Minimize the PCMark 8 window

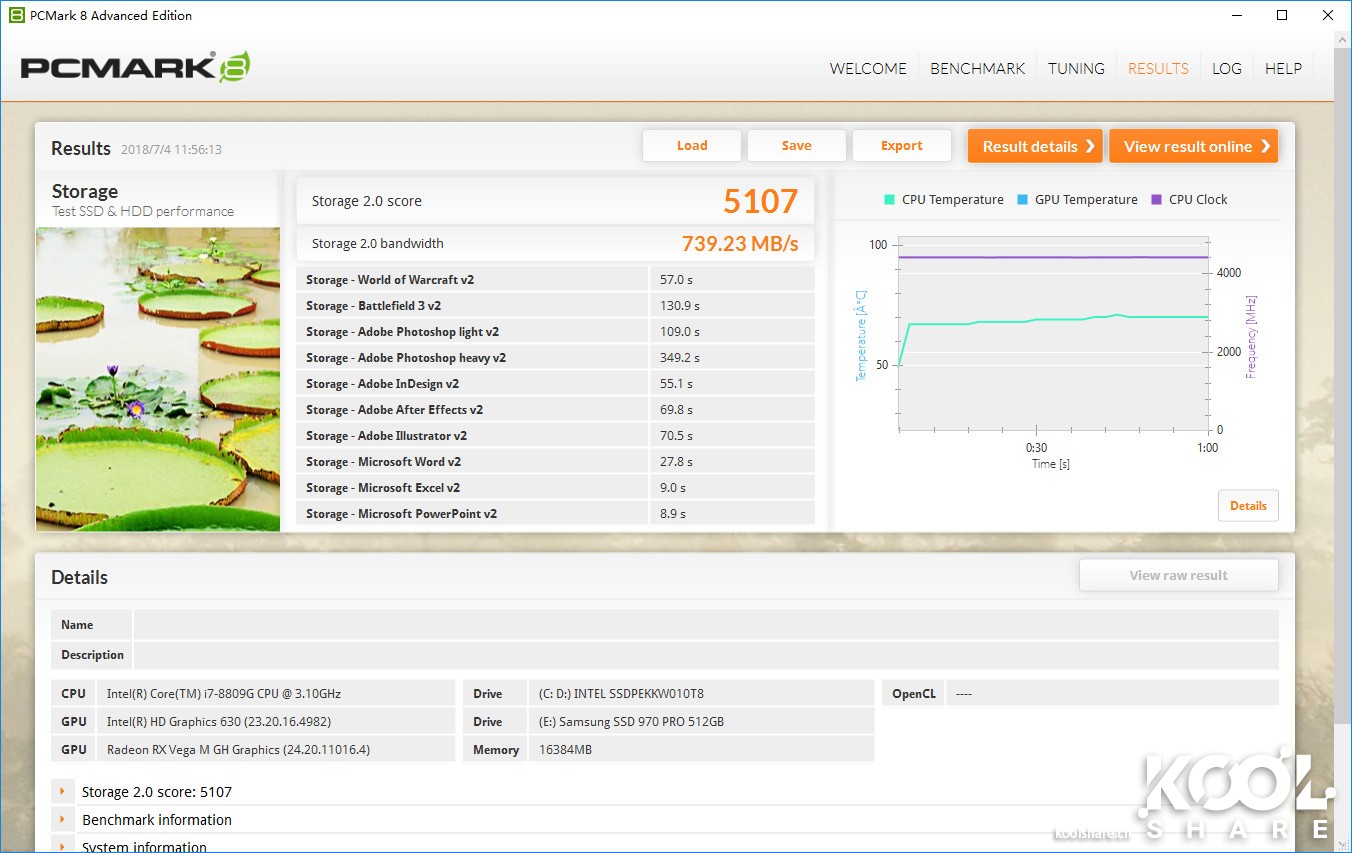tap(1238, 15)
